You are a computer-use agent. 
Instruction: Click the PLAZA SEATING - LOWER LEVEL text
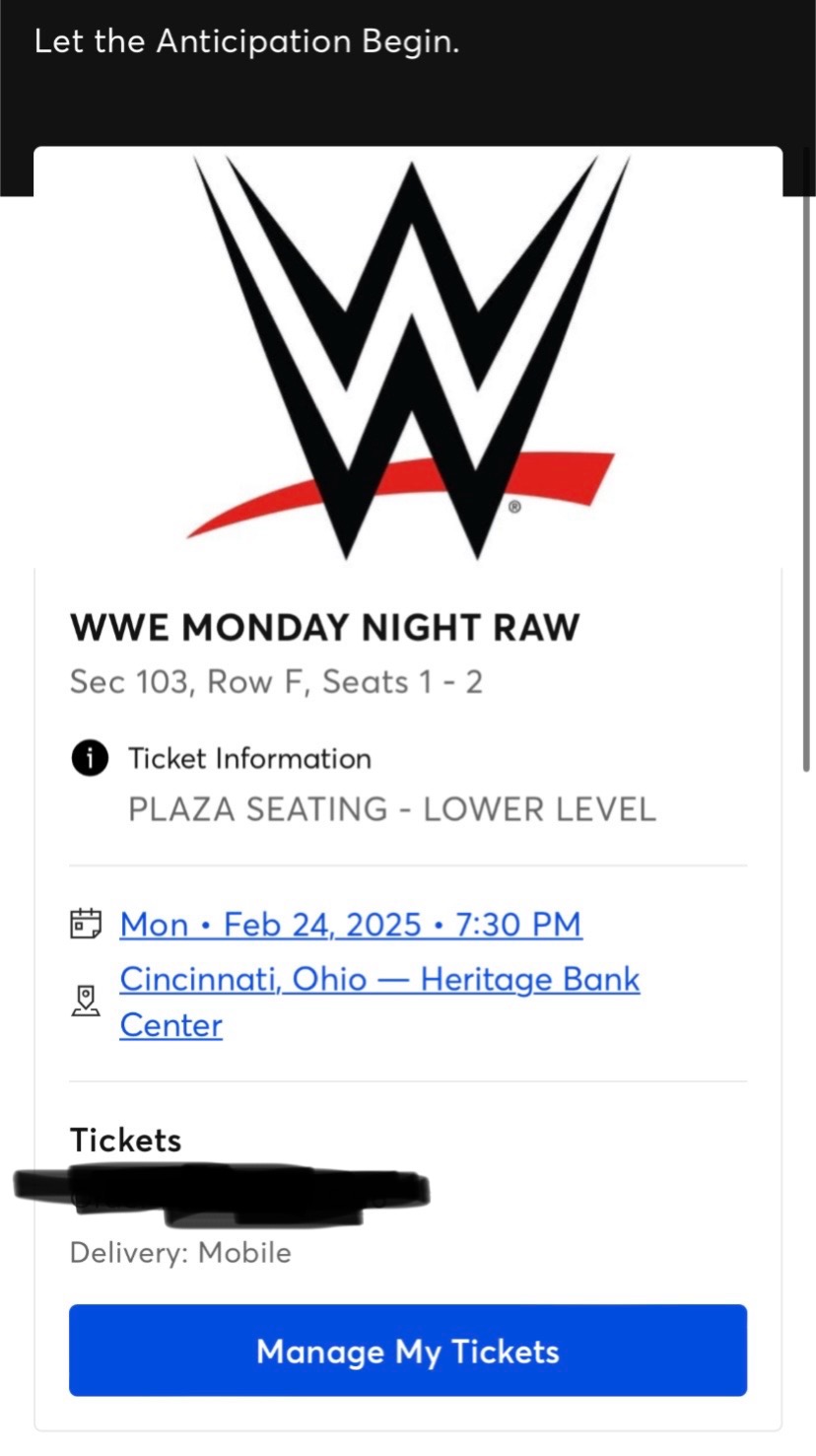(391, 809)
